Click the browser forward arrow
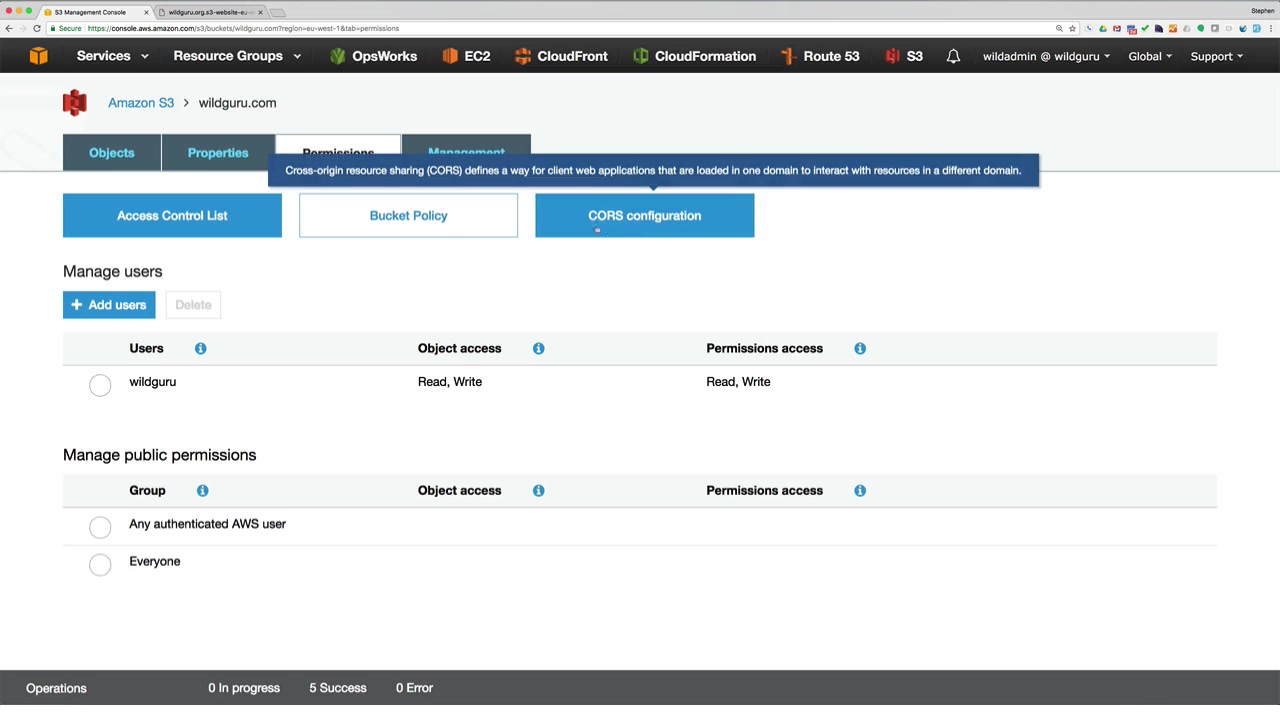This screenshot has height=720, width=1280. pos(23,28)
